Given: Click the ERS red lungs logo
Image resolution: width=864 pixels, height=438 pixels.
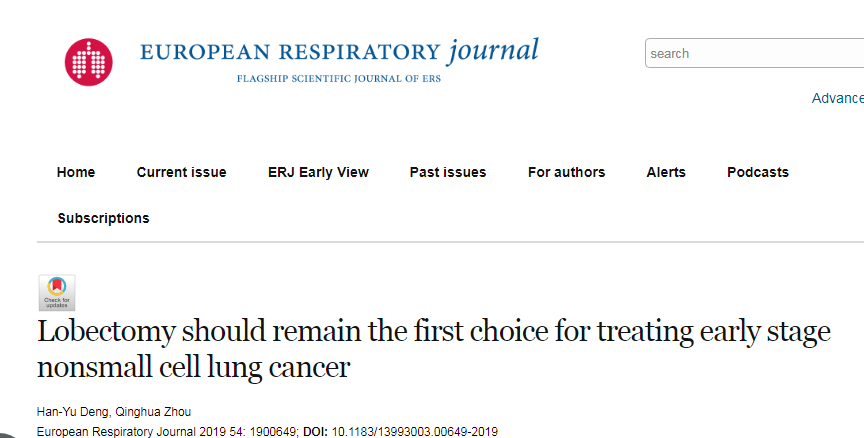Looking at the screenshot, I should [x=89, y=62].
